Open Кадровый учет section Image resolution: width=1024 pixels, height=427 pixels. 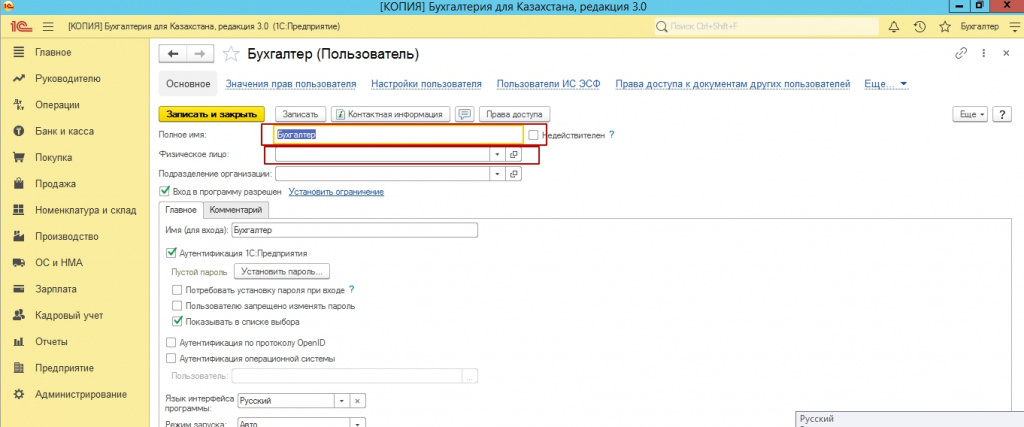pyautogui.click(x=69, y=315)
